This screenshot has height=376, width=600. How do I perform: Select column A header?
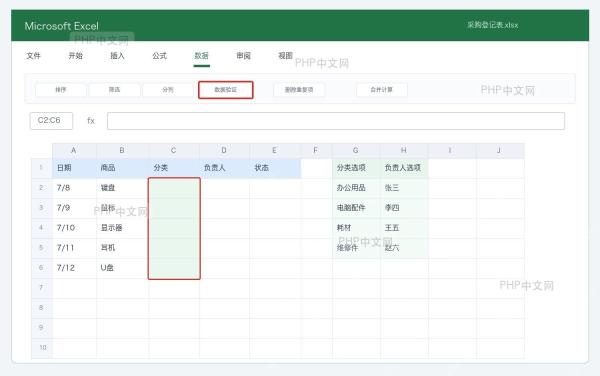coord(74,151)
